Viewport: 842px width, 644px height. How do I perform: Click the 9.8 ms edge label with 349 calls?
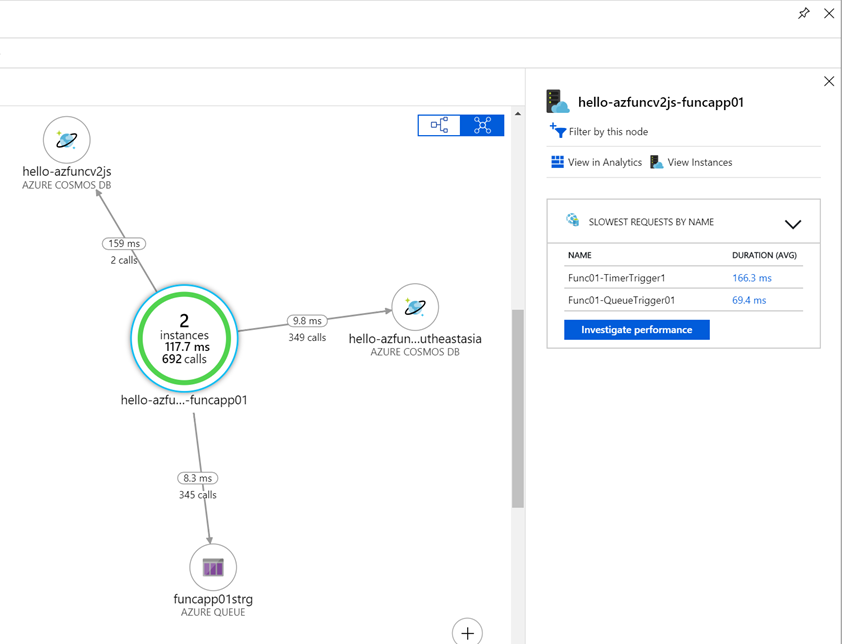click(x=306, y=321)
